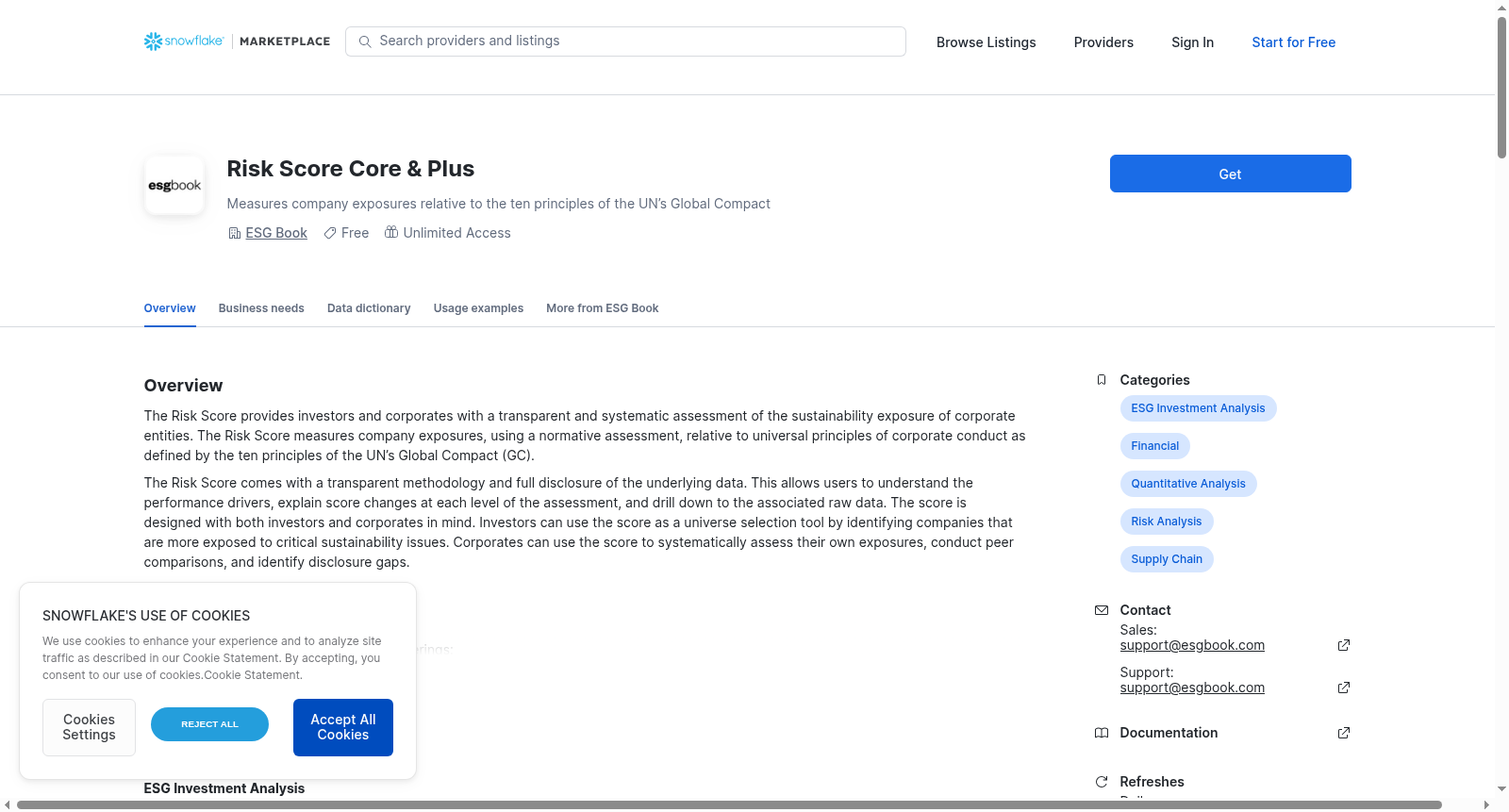Open the Support email external link icon
This screenshot has width=1509, height=812.
(1344, 688)
